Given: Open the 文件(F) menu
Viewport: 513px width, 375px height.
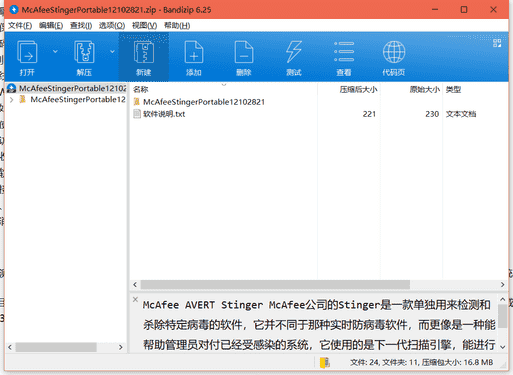Looking at the screenshot, I should pos(20,25).
